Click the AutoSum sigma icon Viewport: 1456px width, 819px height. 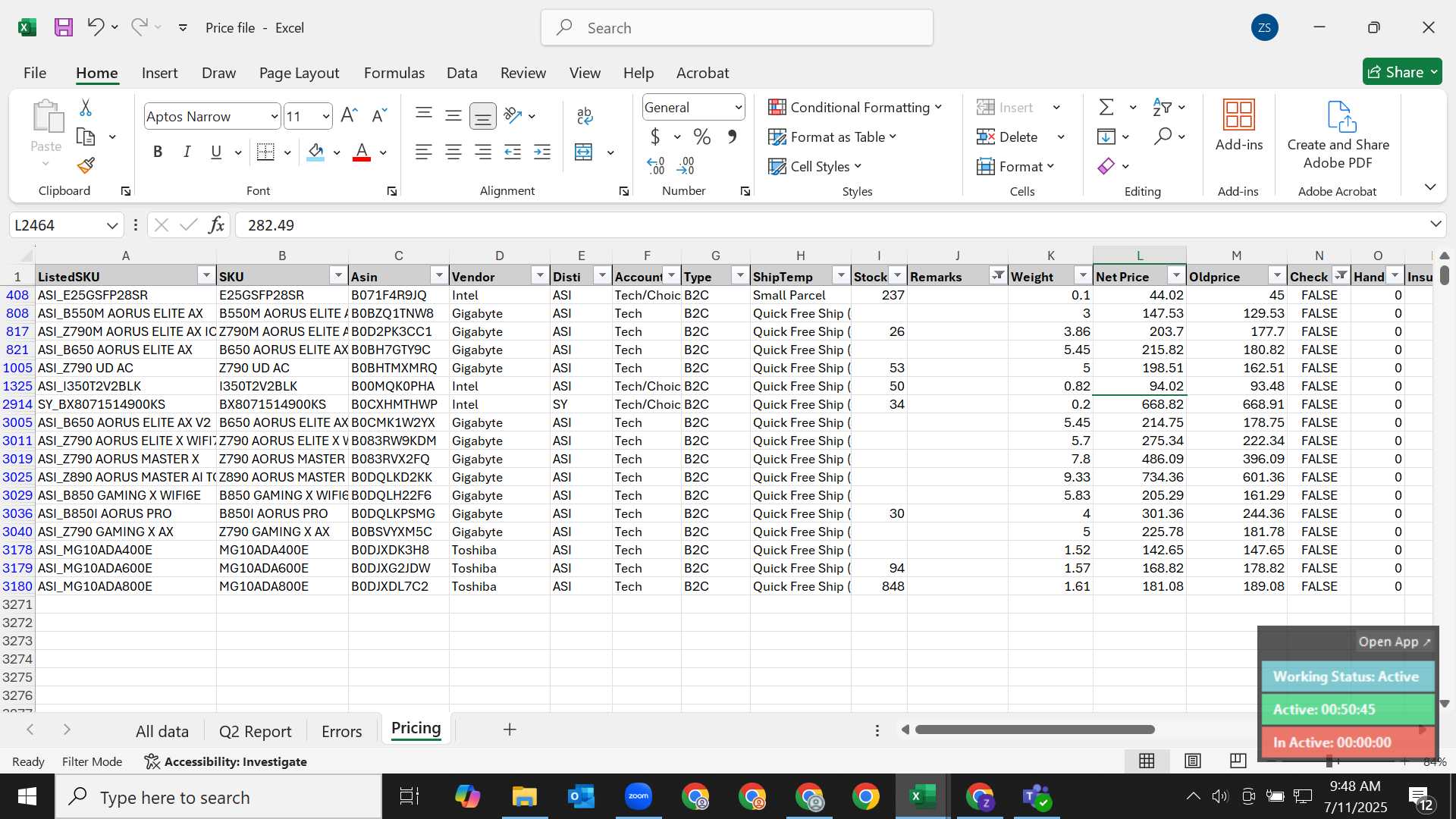1106,107
